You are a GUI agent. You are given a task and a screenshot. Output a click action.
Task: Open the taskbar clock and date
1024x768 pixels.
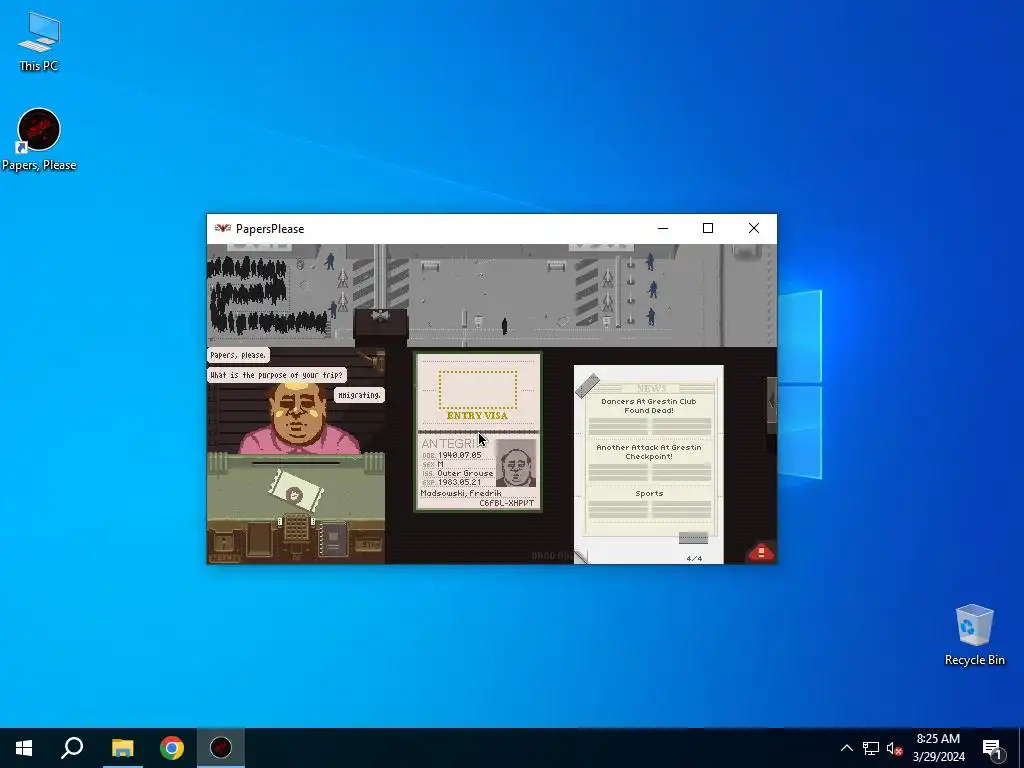(x=938, y=748)
